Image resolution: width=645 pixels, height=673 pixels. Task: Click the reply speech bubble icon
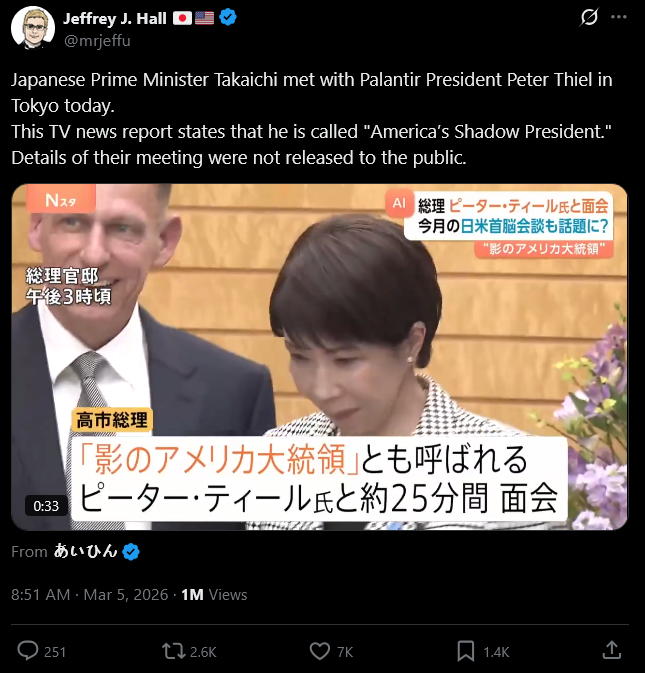coord(27,651)
